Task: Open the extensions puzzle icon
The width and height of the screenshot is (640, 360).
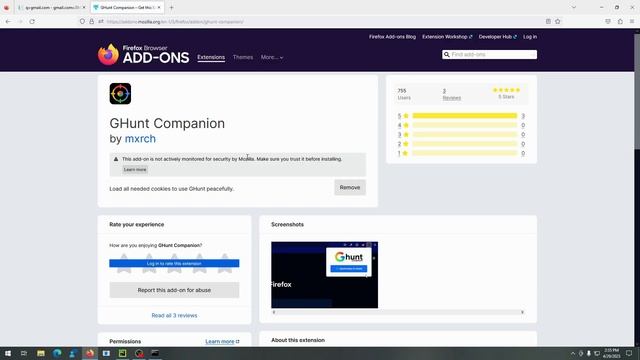Action: click(x=620, y=21)
